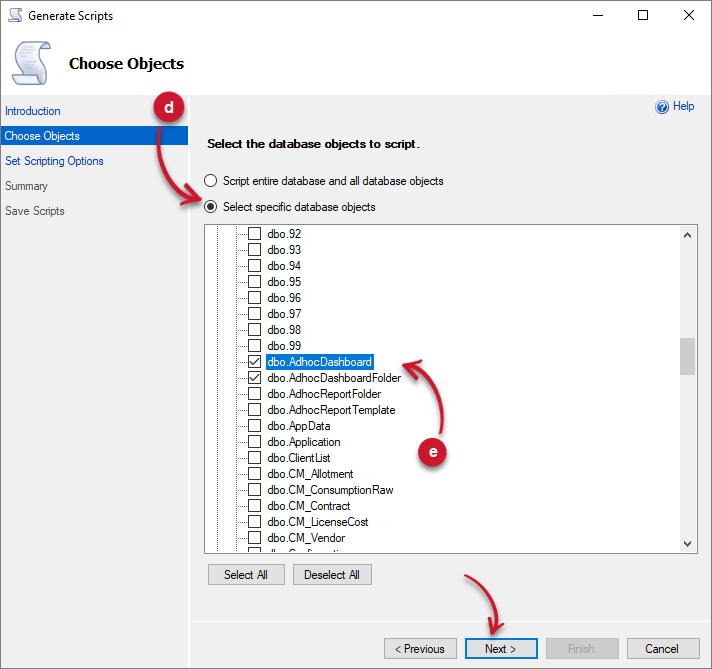Check the dbo.94 checkbox

pyautogui.click(x=254, y=265)
